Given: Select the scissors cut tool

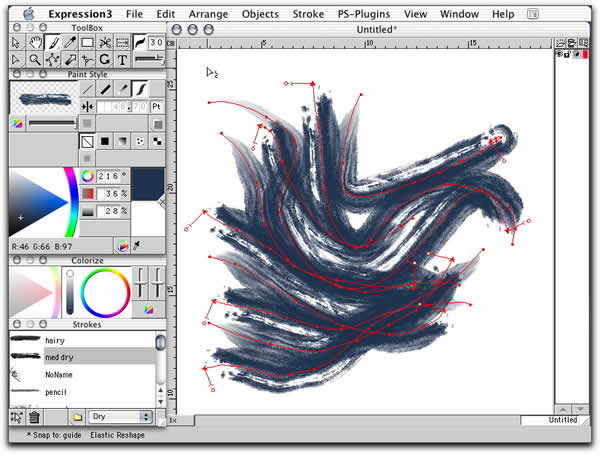Looking at the screenshot, I should click(104, 42).
